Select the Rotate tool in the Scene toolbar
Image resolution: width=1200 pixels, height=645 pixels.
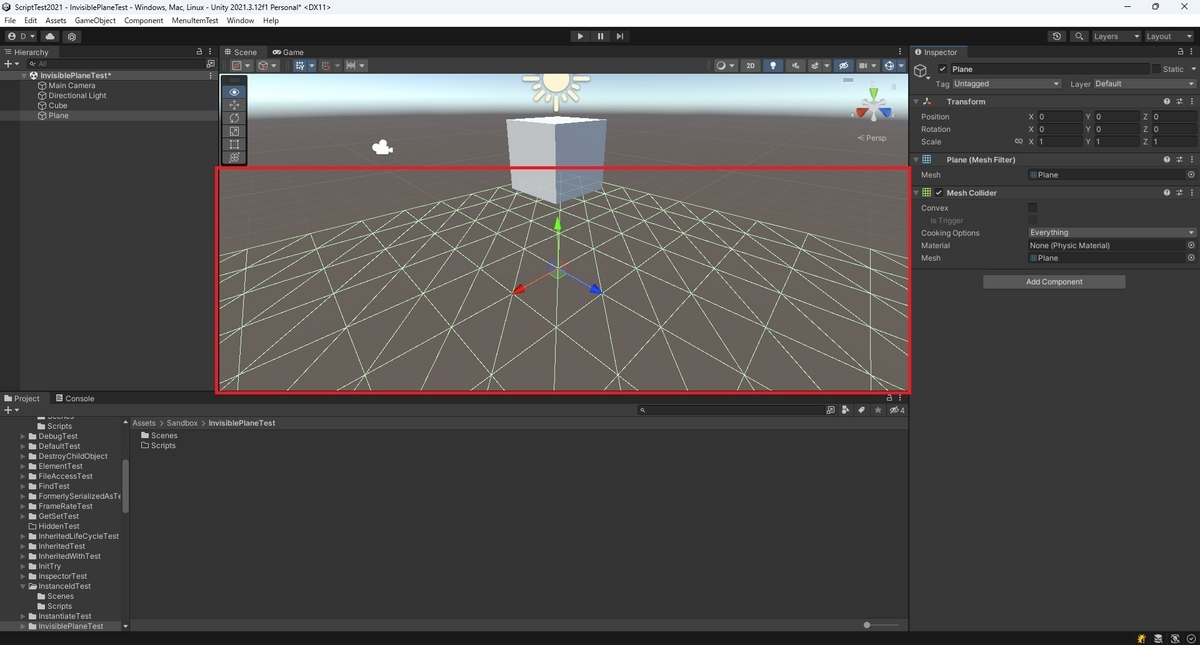(x=234, y=118)
